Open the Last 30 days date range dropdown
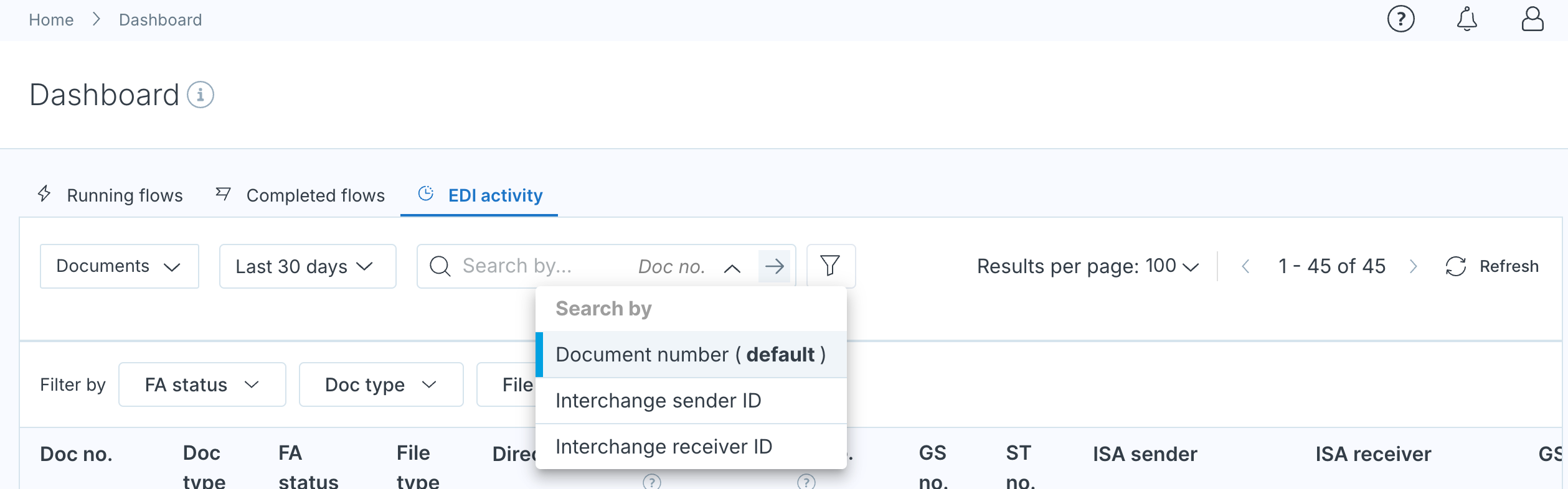1568x489 pixels. pos(308,266)
